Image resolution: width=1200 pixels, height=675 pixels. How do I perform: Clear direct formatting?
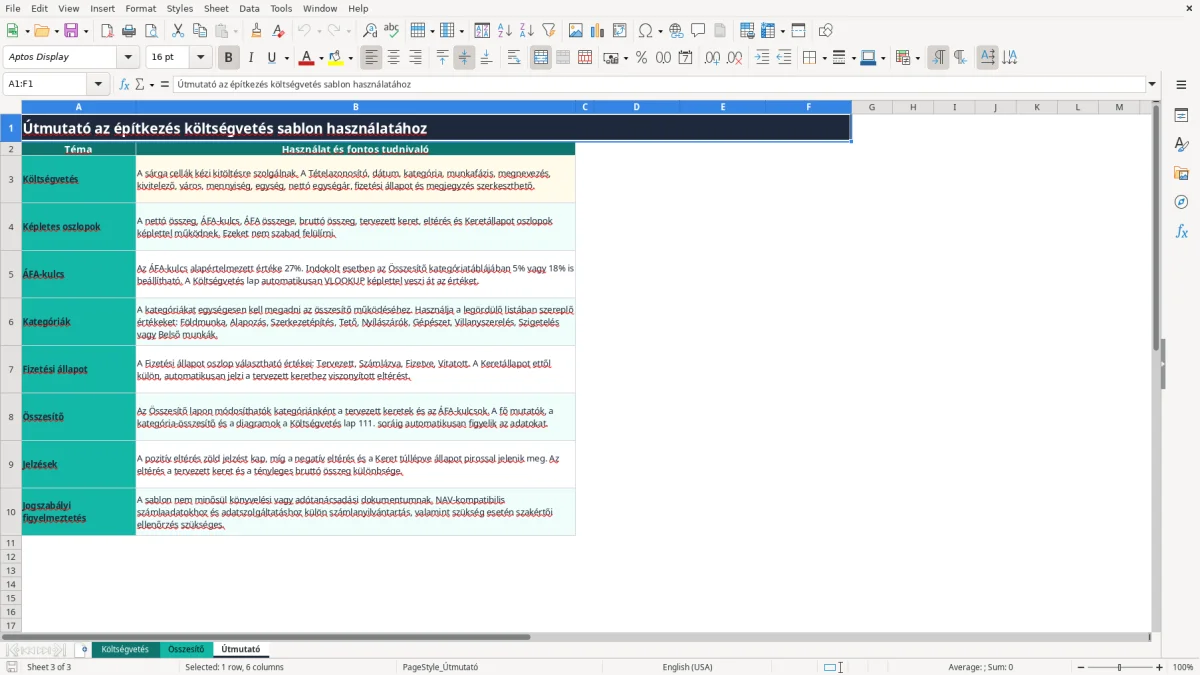[x=278, y=31]
